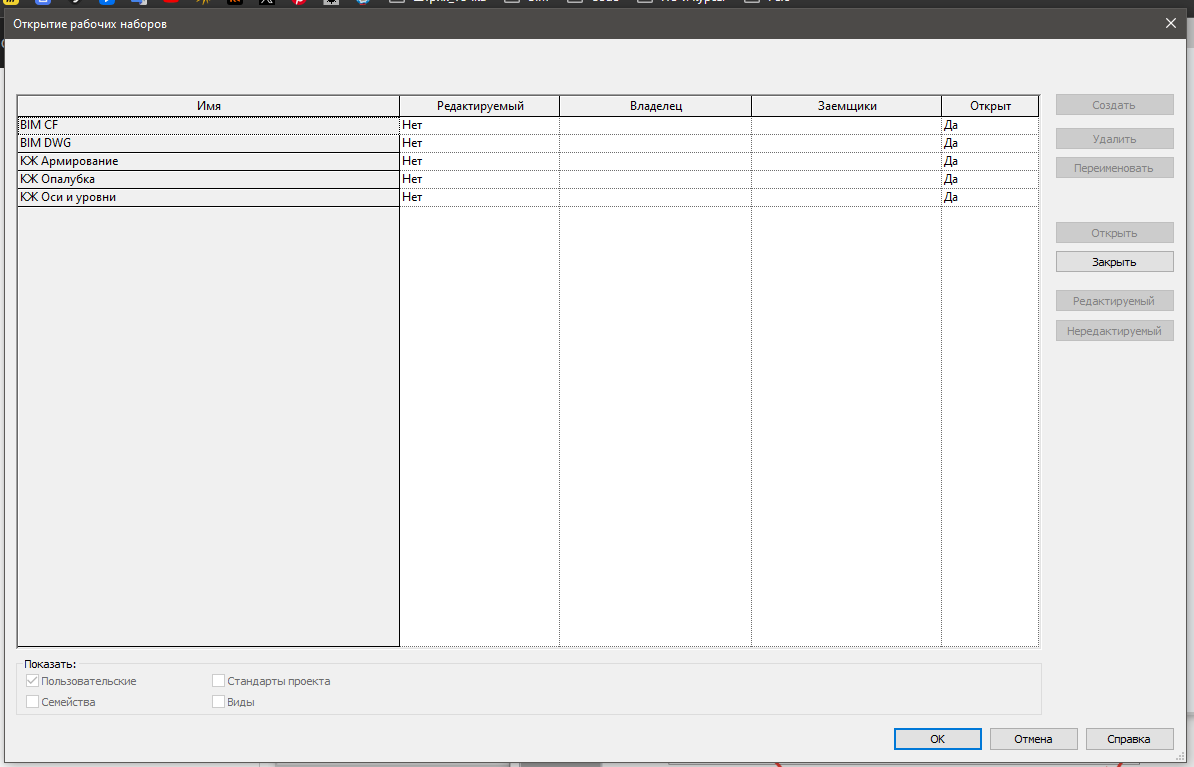Enable the Виды checkbox
Screen dimensions: 1194x767
coord(219,702)
